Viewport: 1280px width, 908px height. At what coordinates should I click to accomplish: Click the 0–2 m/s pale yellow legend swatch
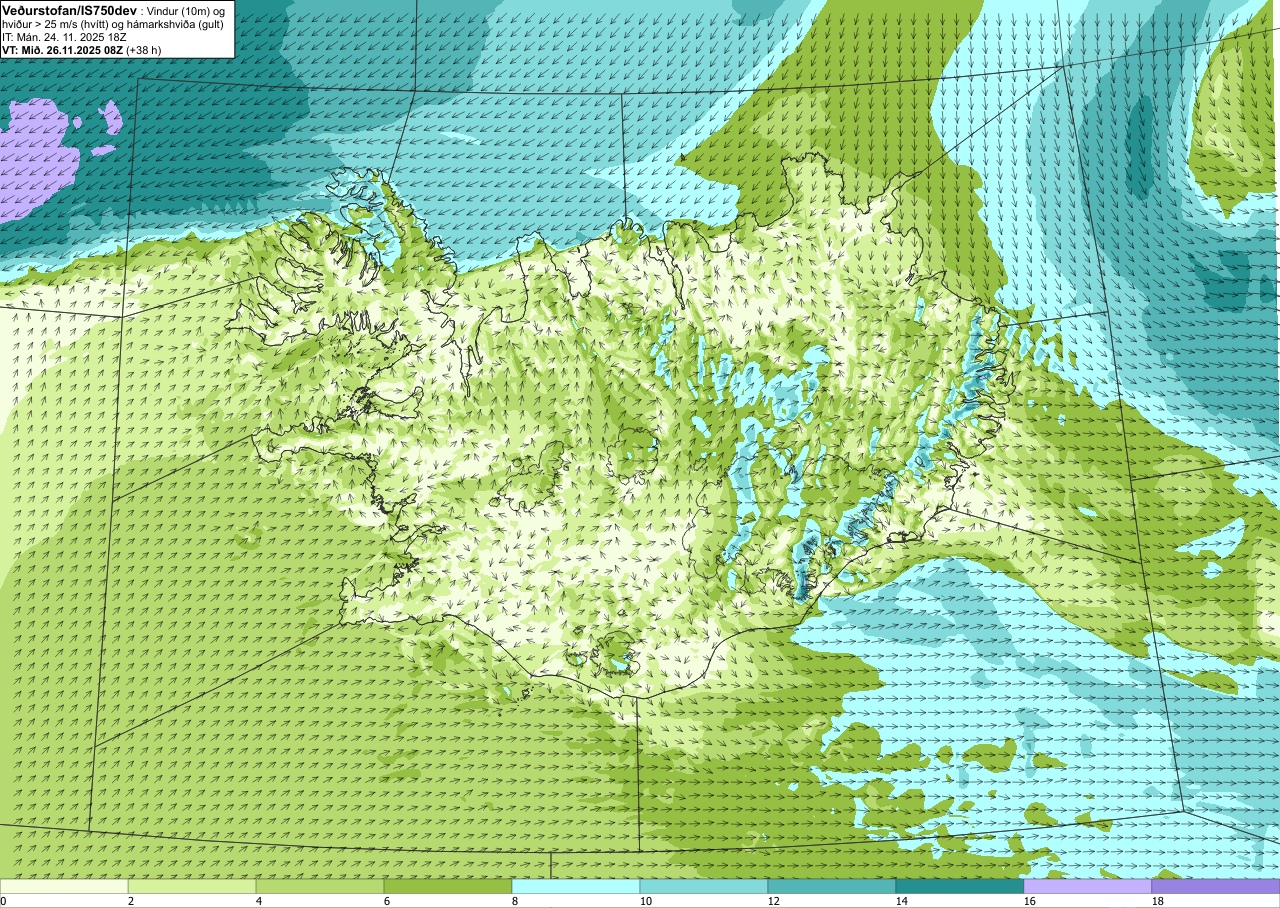click(64, 886)
